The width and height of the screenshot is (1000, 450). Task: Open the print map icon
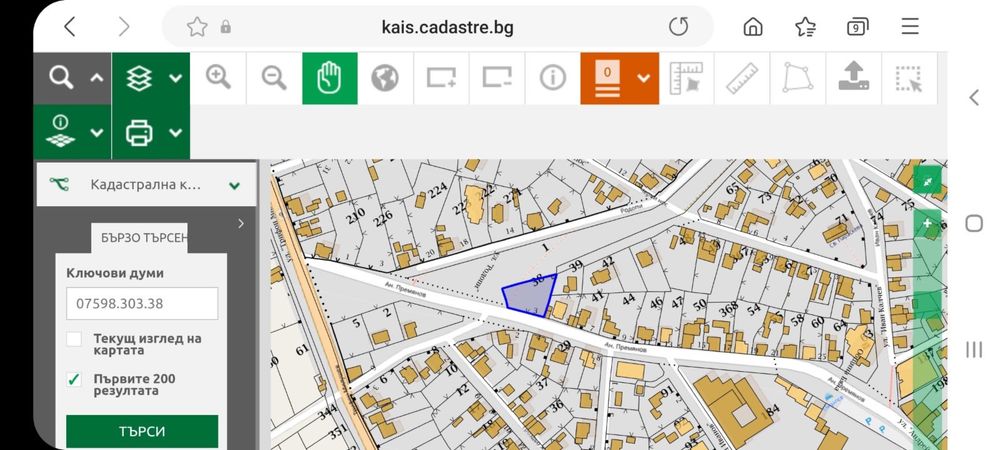[x=139, y=133]
